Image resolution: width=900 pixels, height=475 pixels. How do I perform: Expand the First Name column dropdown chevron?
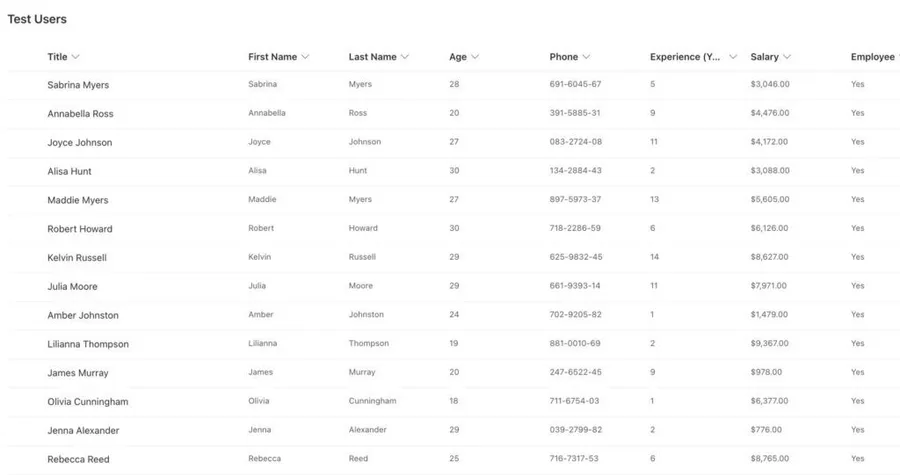point(305,57)
